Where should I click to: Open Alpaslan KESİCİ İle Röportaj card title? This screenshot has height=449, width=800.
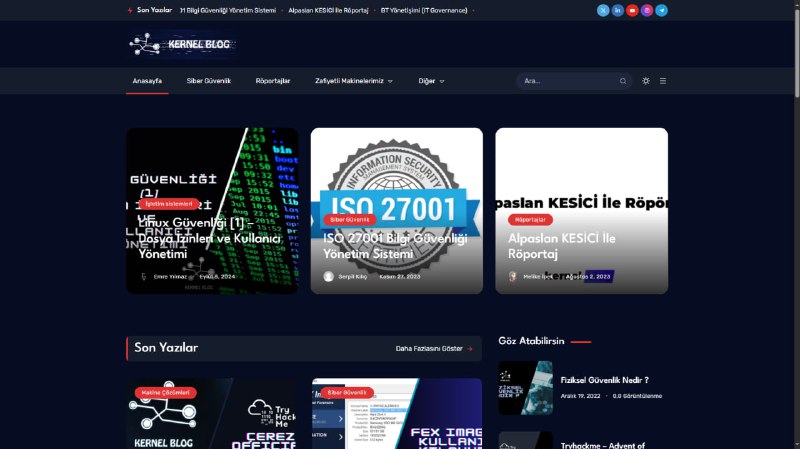point(562,246)
